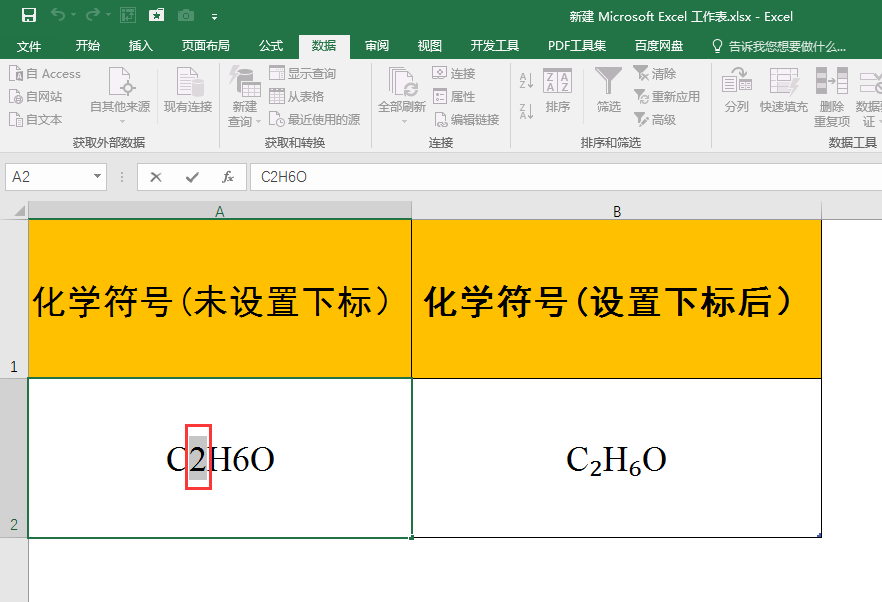Click the 全部刷新 button
This screenshot has width=882, height=602.
click(402, 96)
